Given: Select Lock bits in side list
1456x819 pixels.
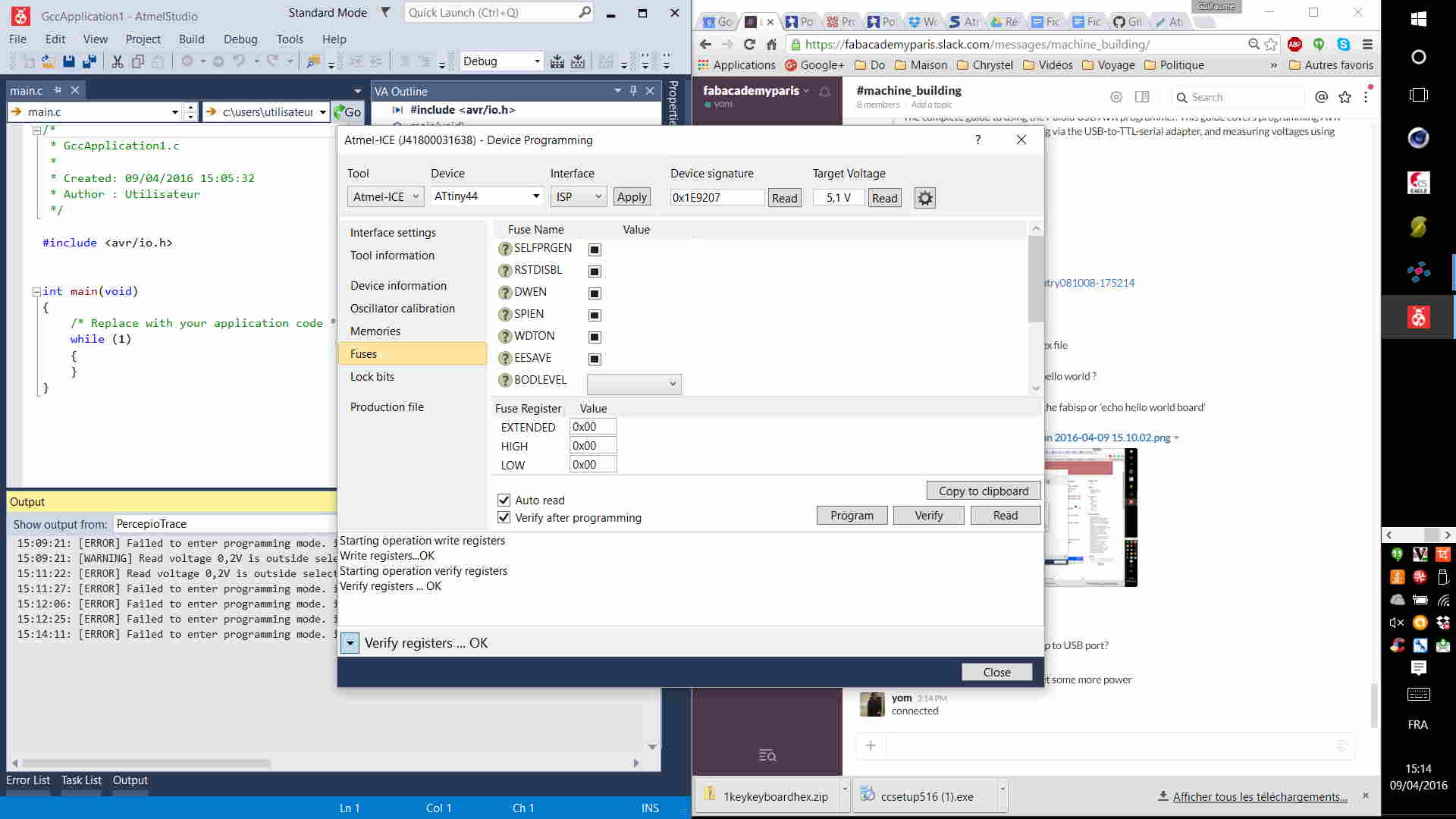Looking at the screenshot, I should click(372, 377).
